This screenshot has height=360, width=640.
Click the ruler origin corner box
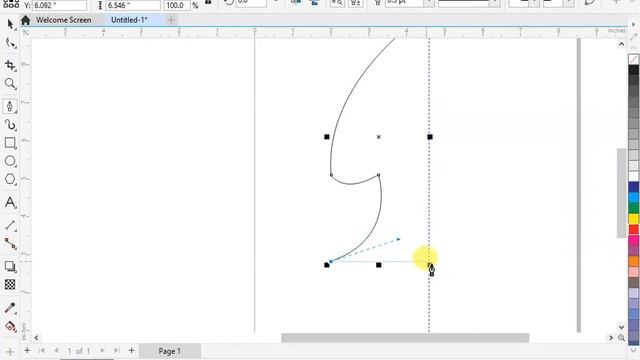(26, 32)
